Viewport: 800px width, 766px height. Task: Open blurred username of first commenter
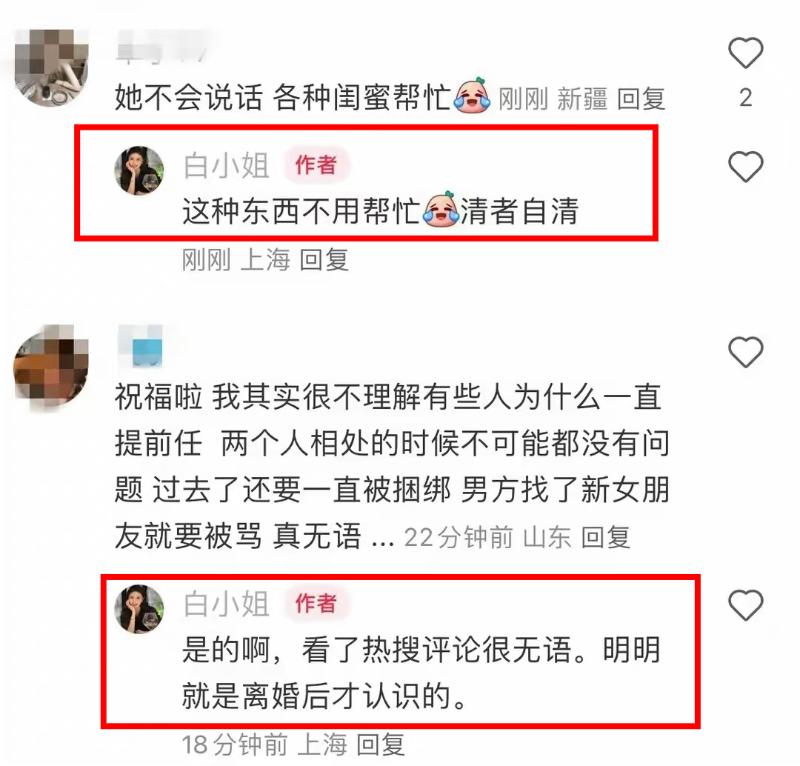tap(163, 48)
